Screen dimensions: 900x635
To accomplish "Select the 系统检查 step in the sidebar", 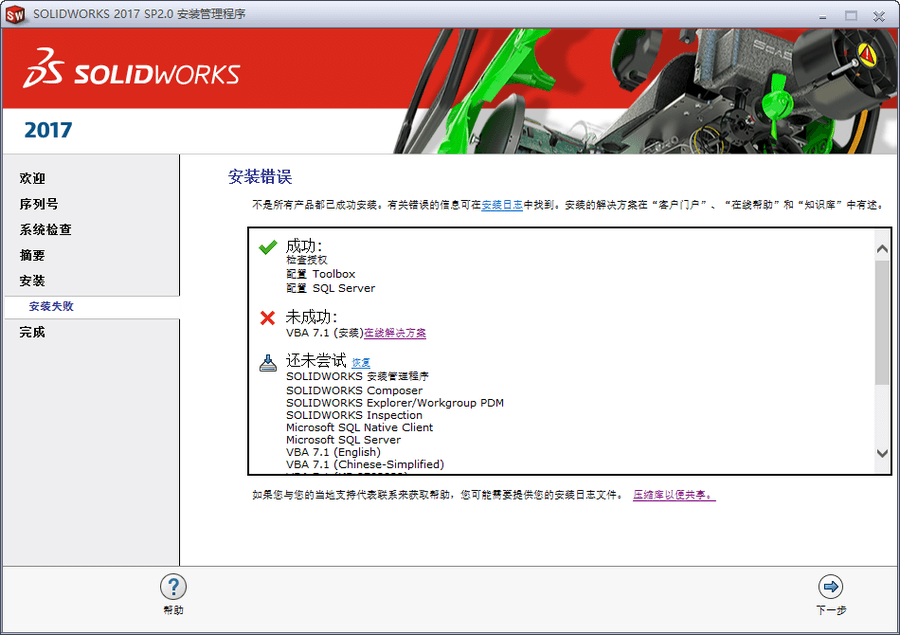I will coord(44,229).
